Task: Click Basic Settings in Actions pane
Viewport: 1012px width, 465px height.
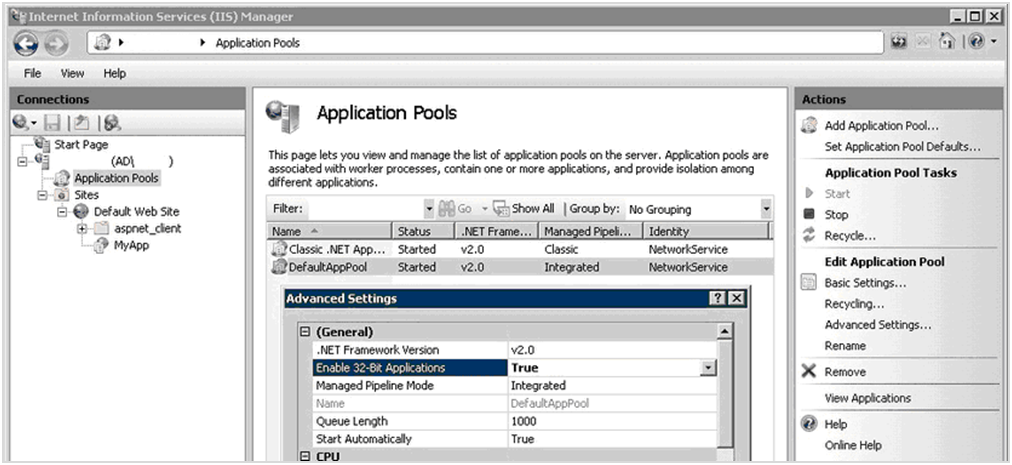Action: (865, 283)
